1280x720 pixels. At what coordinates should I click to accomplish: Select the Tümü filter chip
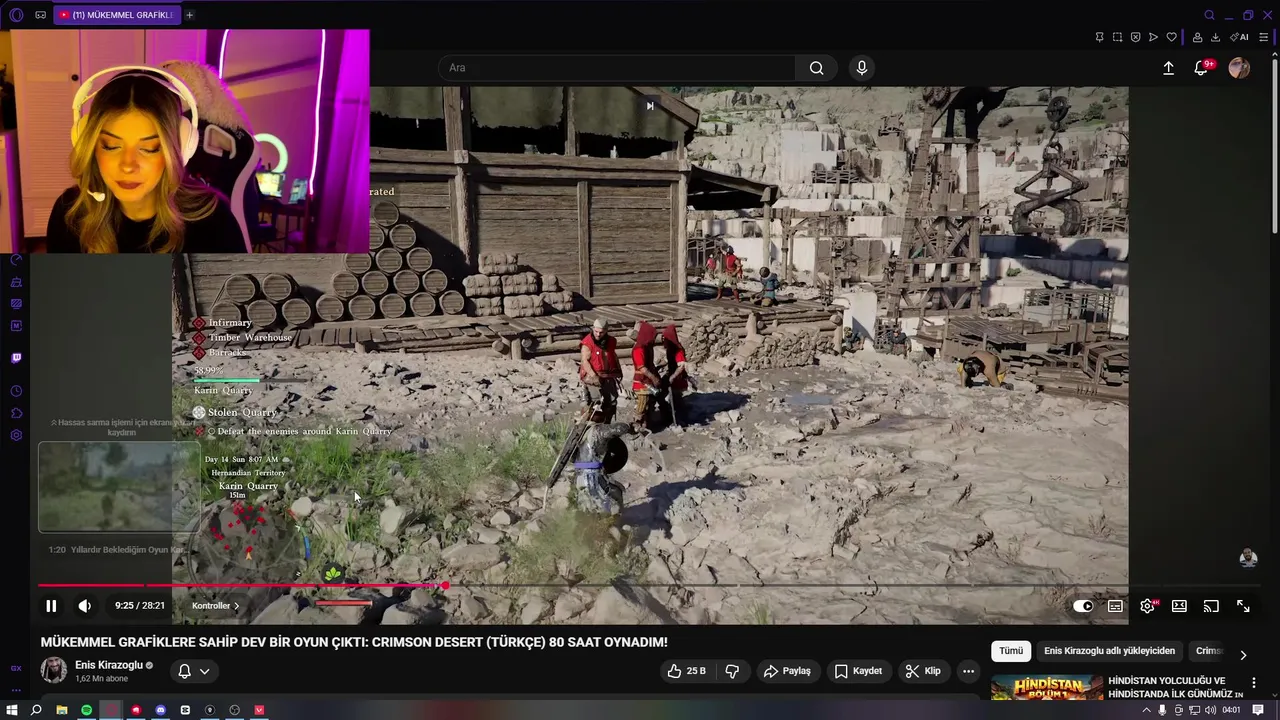click(x=1011, y=651)
